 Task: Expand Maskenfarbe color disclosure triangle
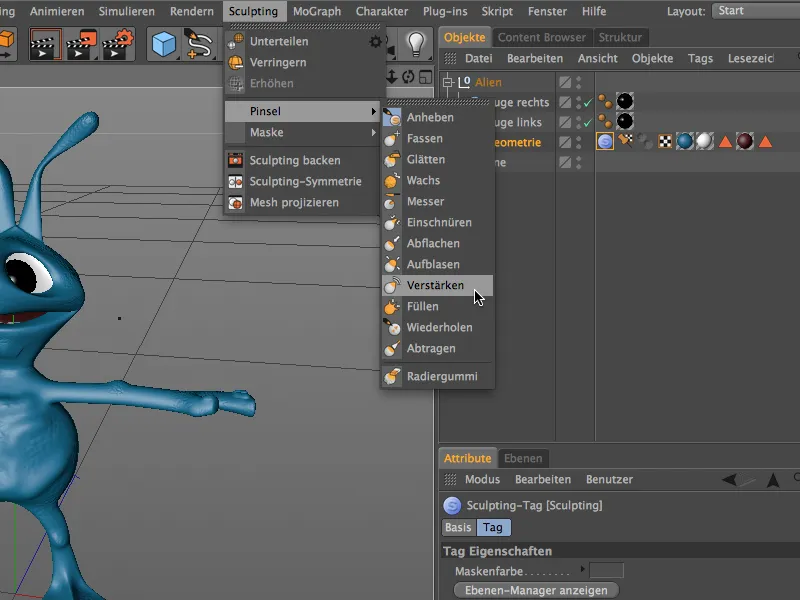click(x=582, y=568)
